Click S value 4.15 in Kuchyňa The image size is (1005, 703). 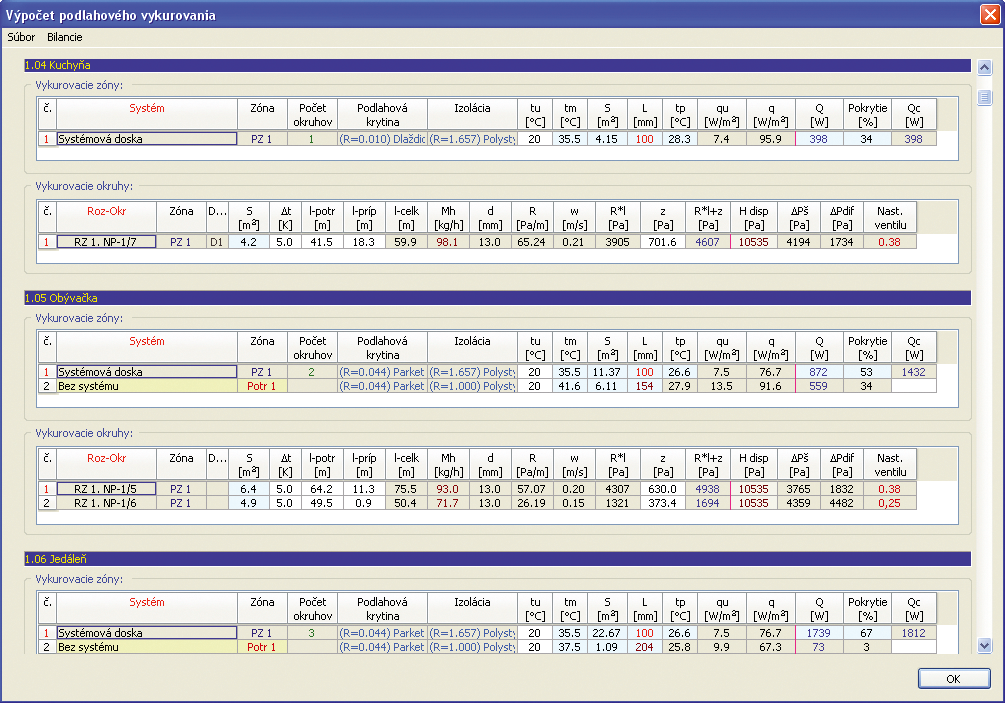[606, 139]
